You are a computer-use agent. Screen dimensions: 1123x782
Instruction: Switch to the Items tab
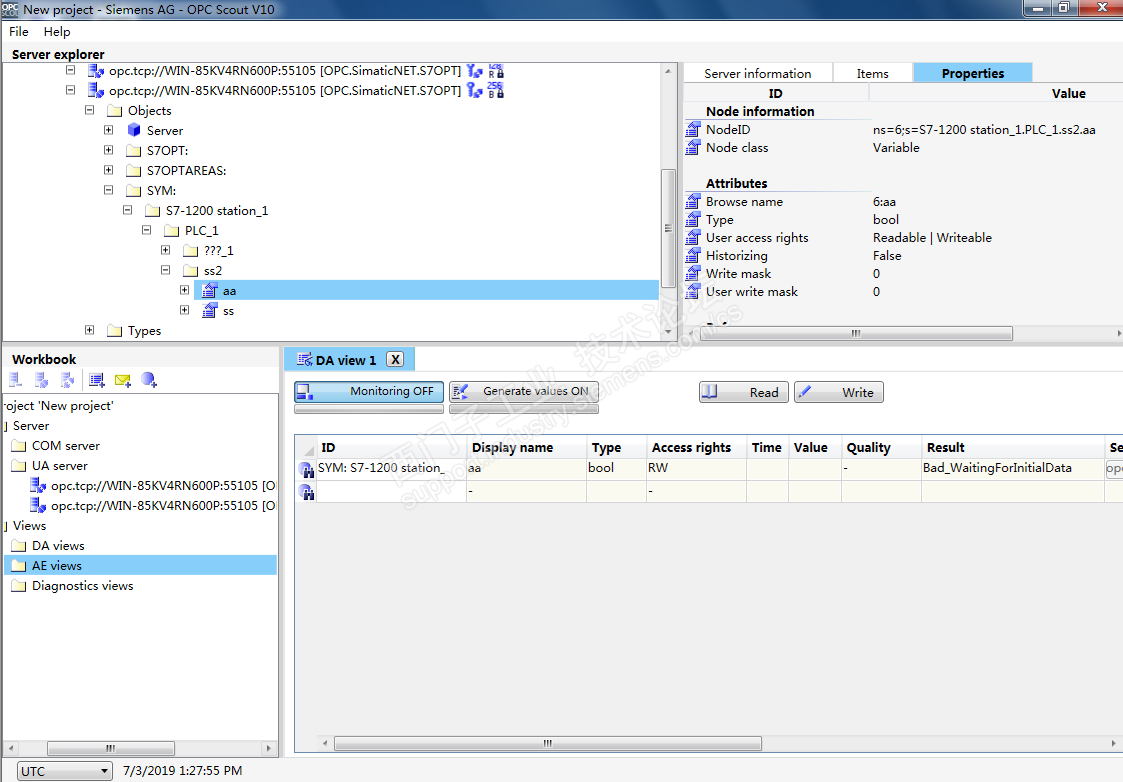click(872, 73)
